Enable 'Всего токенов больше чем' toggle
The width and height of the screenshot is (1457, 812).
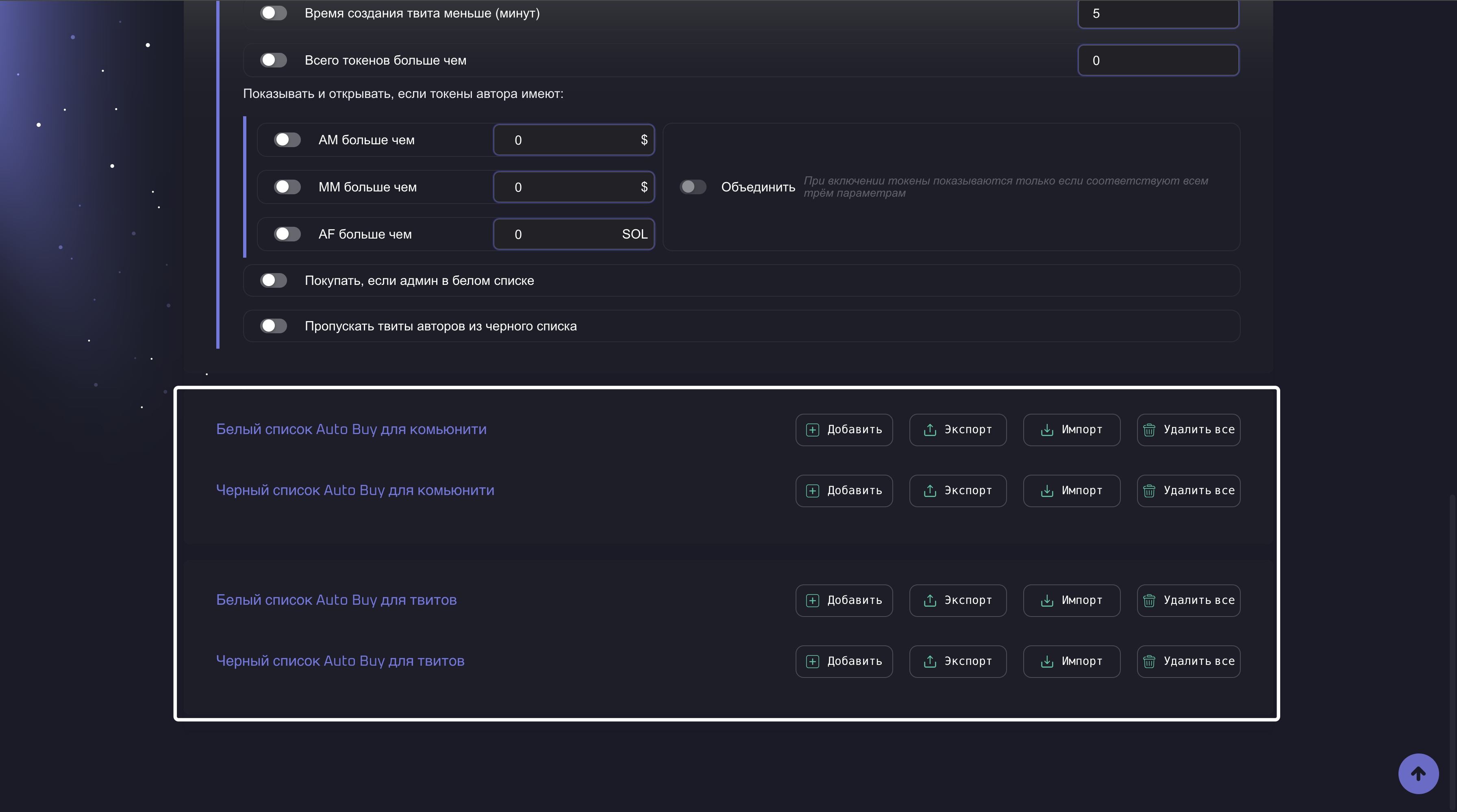pos(273,60)
